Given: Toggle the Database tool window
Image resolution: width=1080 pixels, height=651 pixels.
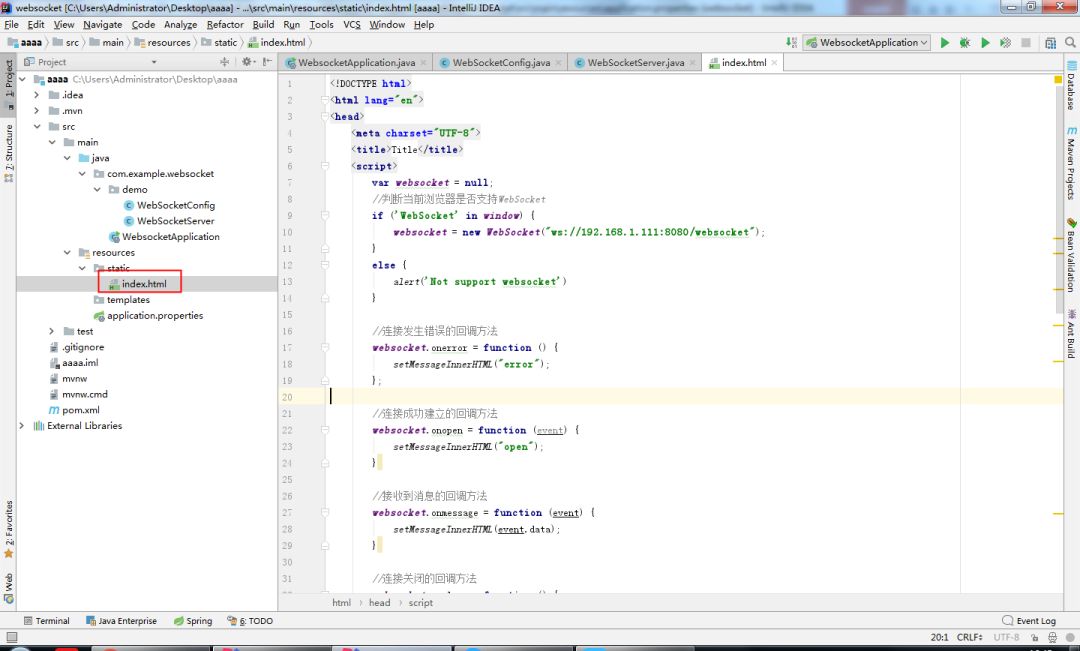Looking at the screenshot, I should 1071,88.
